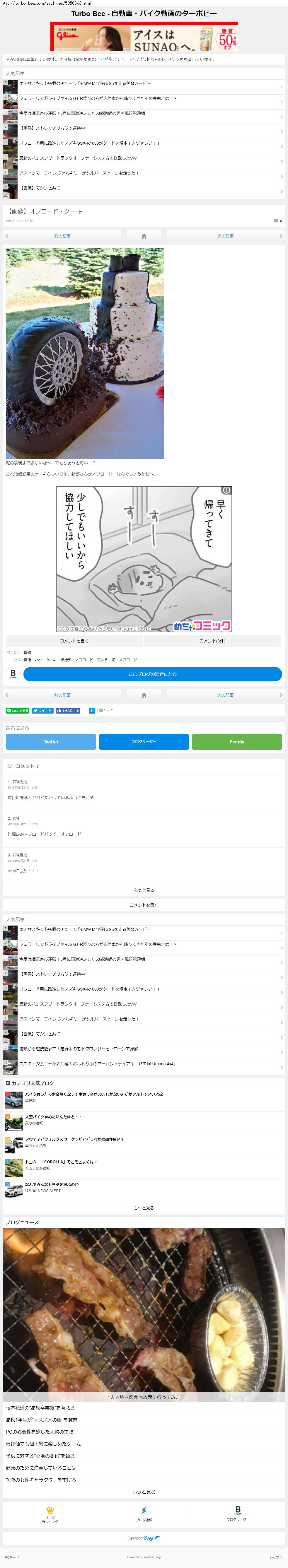
Task: Jump to トップへ link in footer
Action: [x=276, y=1557]
